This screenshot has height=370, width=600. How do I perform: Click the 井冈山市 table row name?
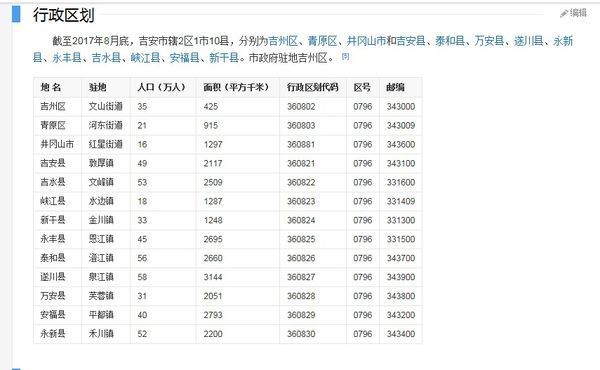click(57, 144)
